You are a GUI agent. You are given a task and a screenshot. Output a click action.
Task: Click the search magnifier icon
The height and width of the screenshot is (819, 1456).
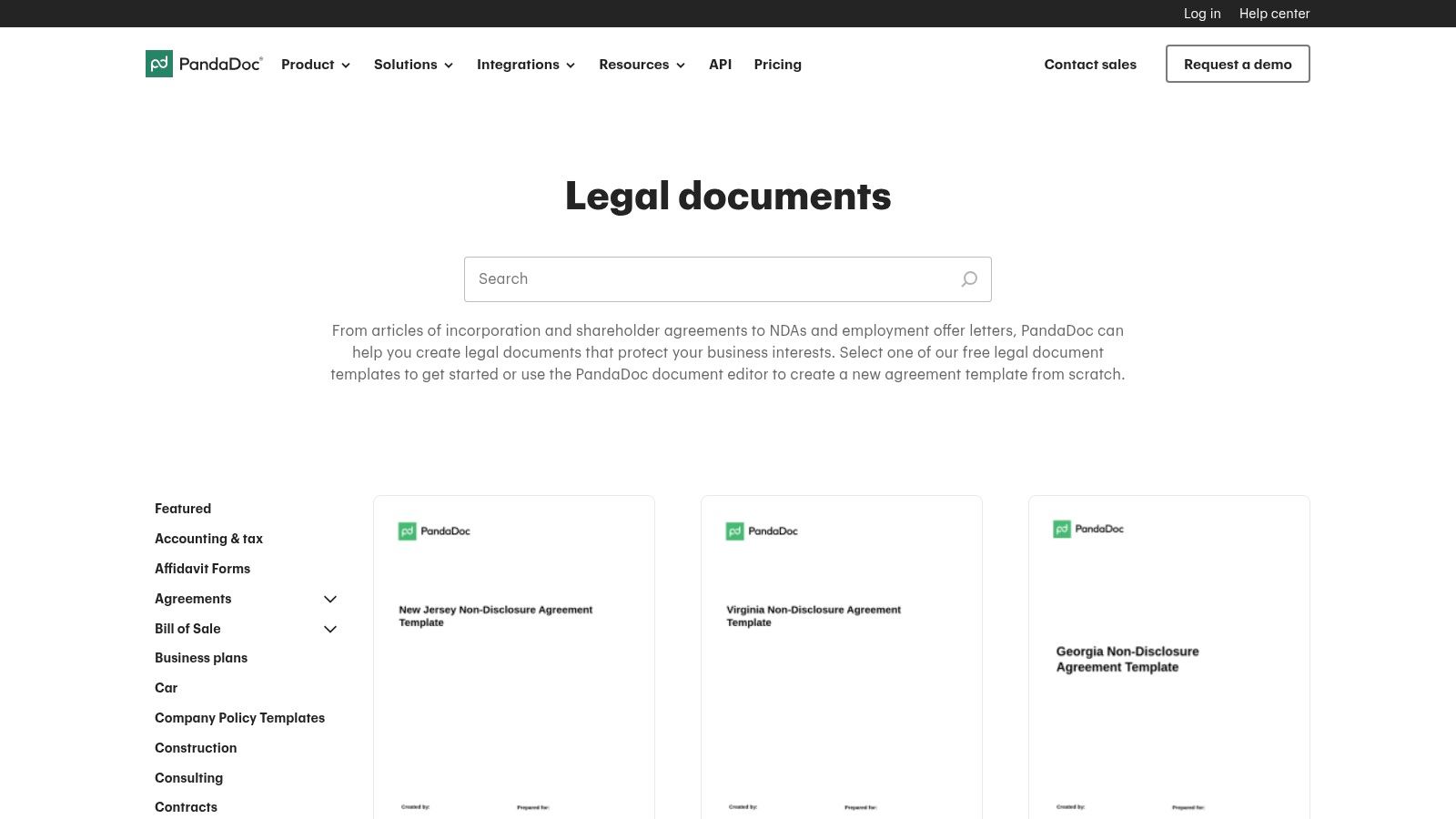[969, 279]
